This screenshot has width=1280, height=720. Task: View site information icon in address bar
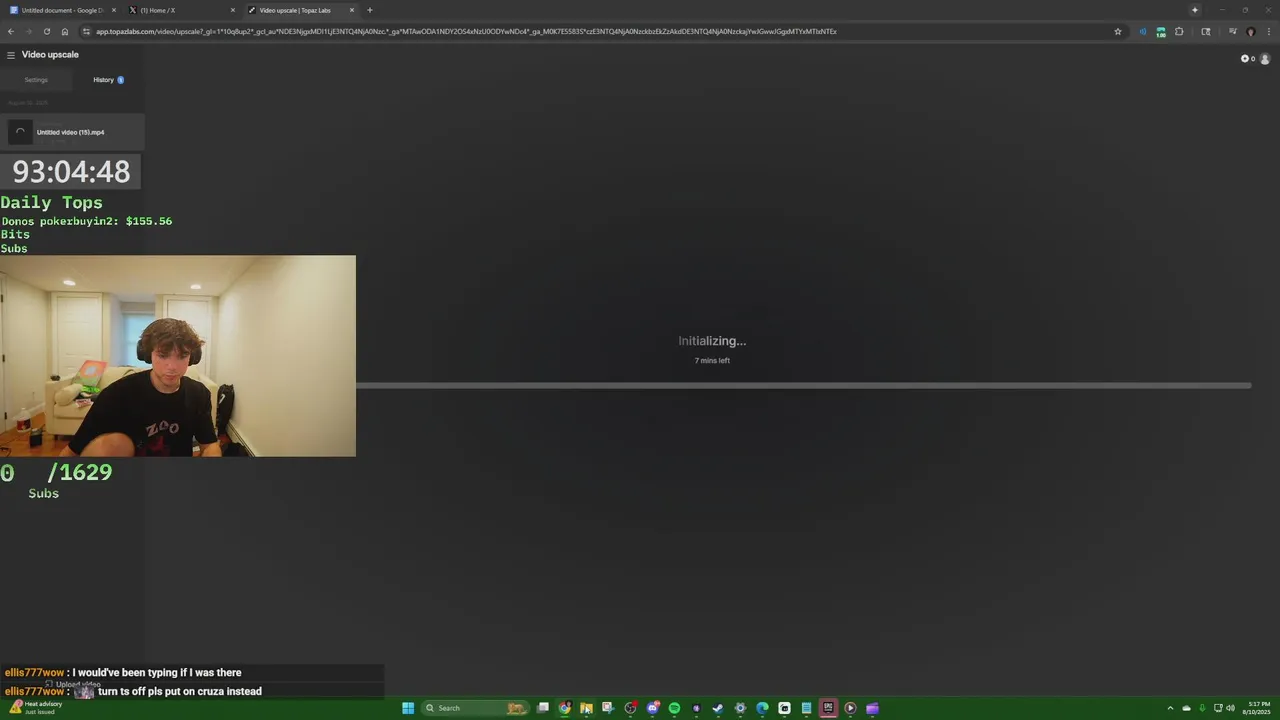[87, 31]
